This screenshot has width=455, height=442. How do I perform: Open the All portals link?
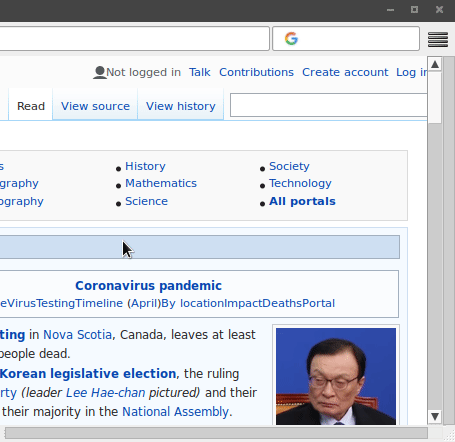(302, 201)
